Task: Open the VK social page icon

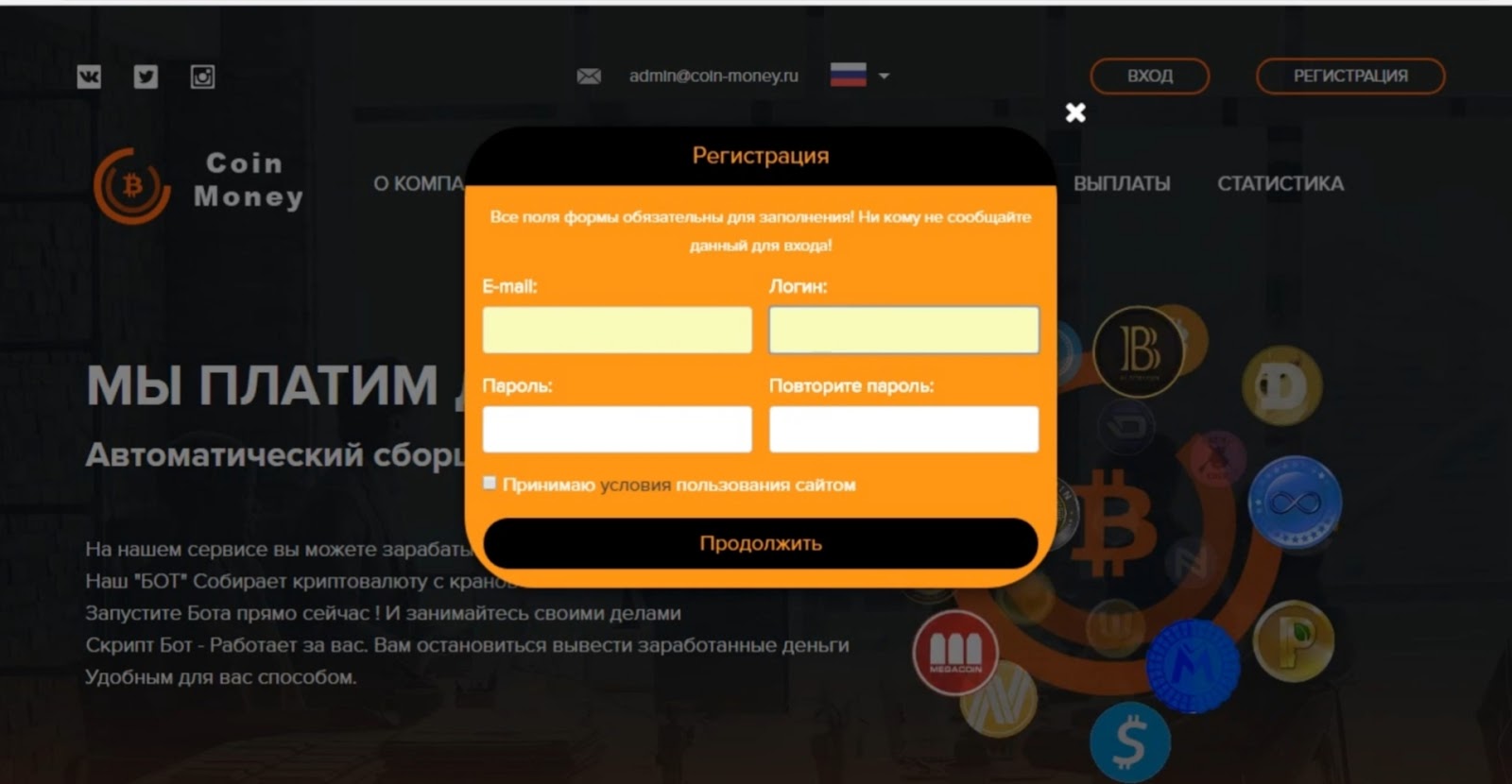Action: click(89, 77)
